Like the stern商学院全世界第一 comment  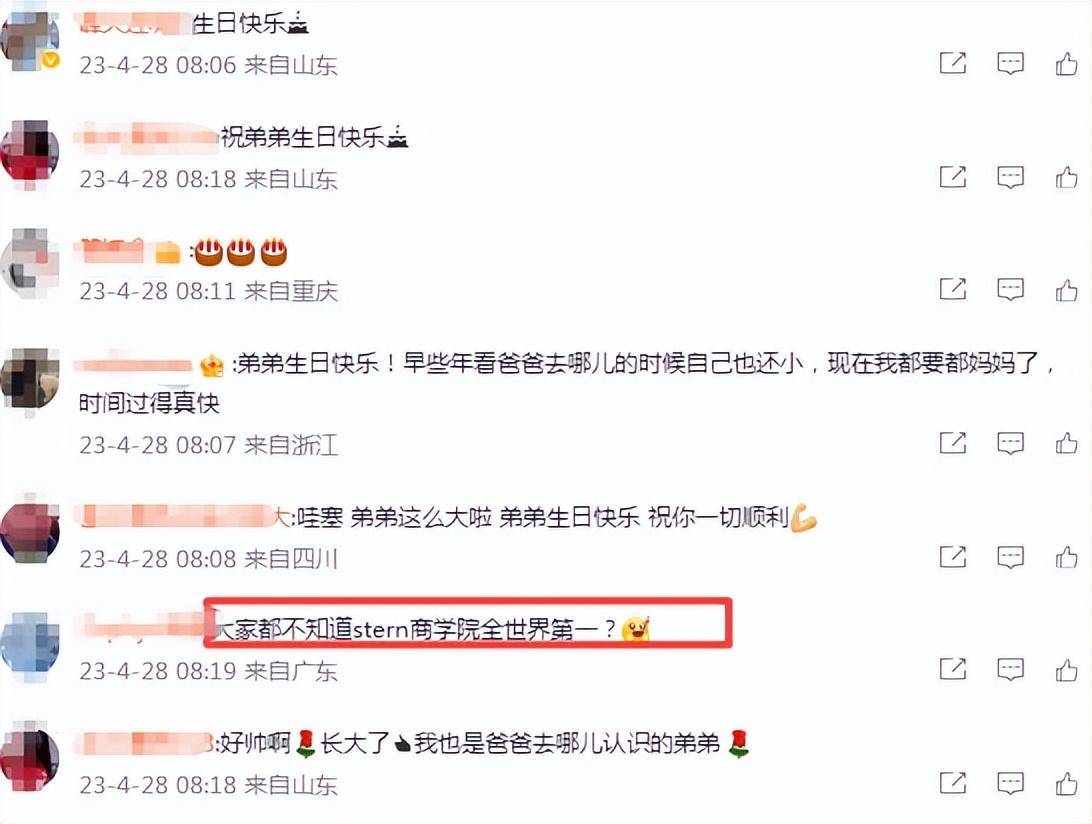1066,669
